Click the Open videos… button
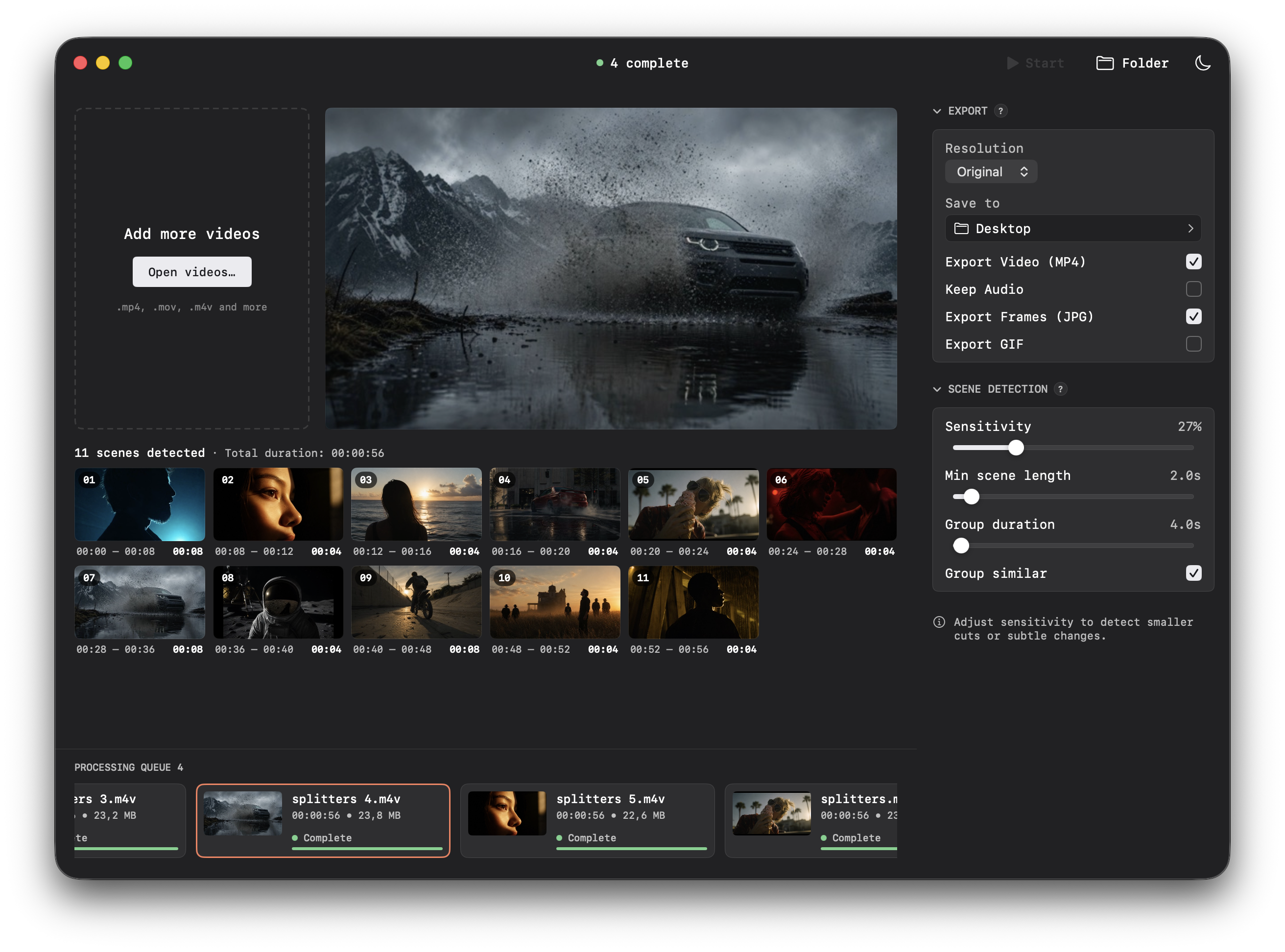This screenshot has height=952, width=1285. click(x=192, y=272)
